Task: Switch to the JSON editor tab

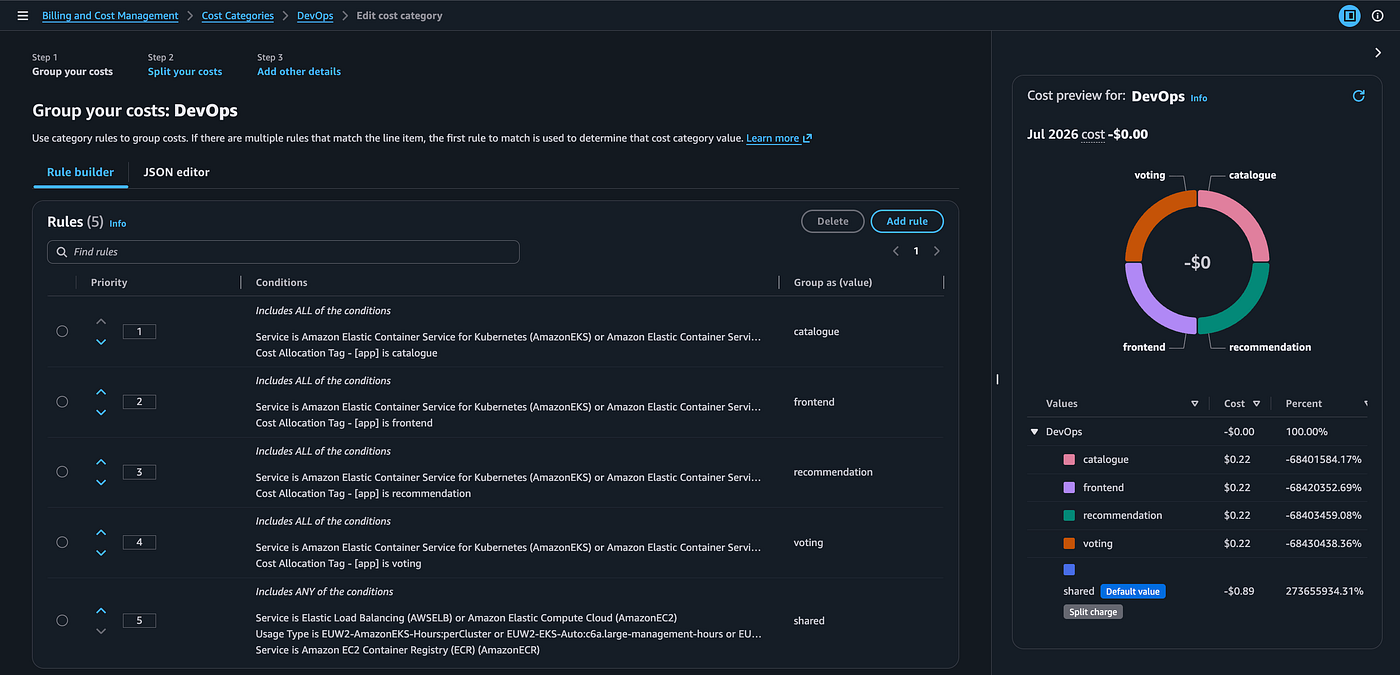Action: [176, 172]
